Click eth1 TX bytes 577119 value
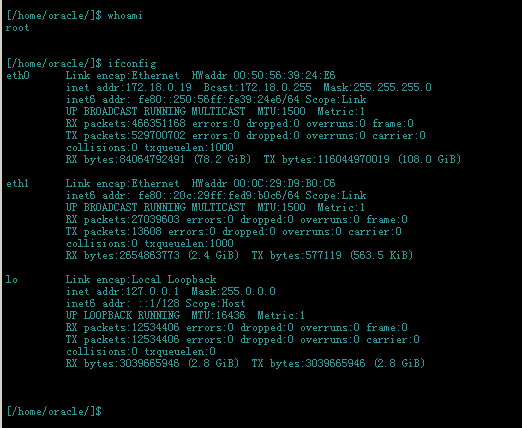 pos(323,255)
